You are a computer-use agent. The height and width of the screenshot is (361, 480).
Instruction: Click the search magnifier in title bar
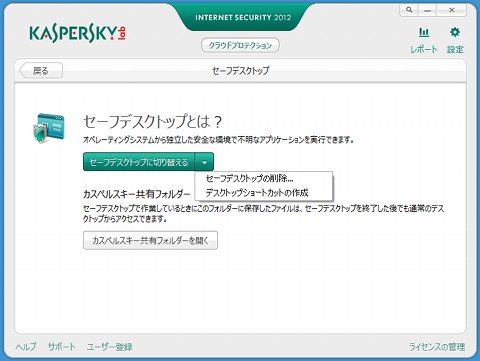tap(409, 10)
